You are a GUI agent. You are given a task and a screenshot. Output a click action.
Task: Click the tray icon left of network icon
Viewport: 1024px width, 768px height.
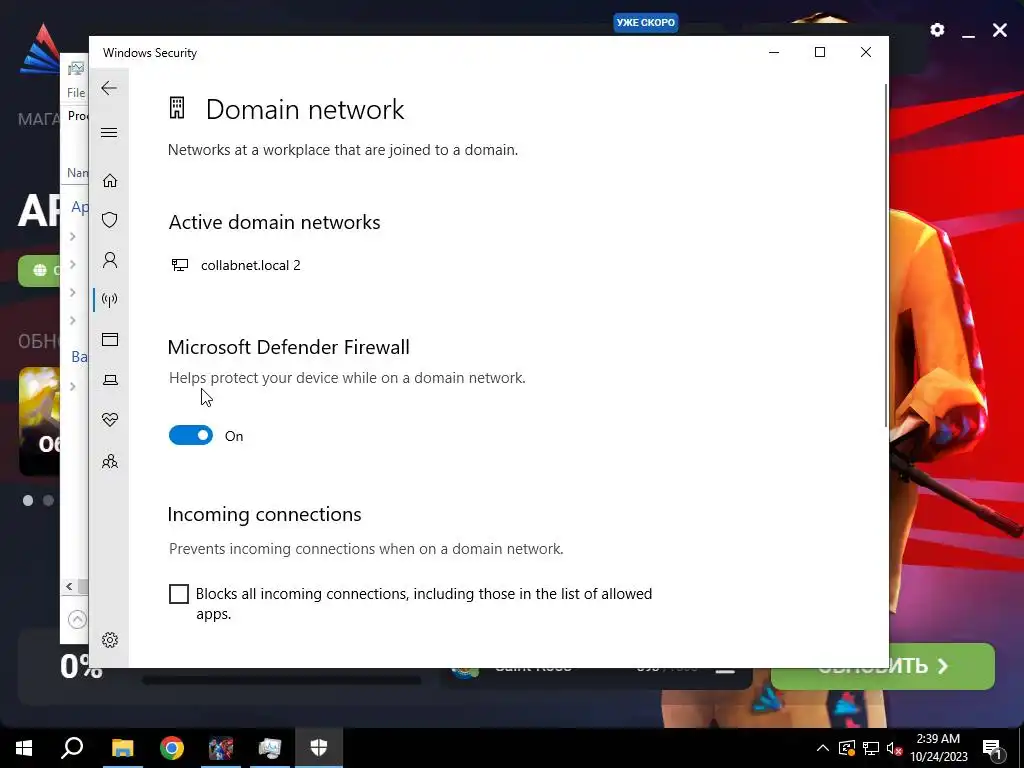coord(847,748)
